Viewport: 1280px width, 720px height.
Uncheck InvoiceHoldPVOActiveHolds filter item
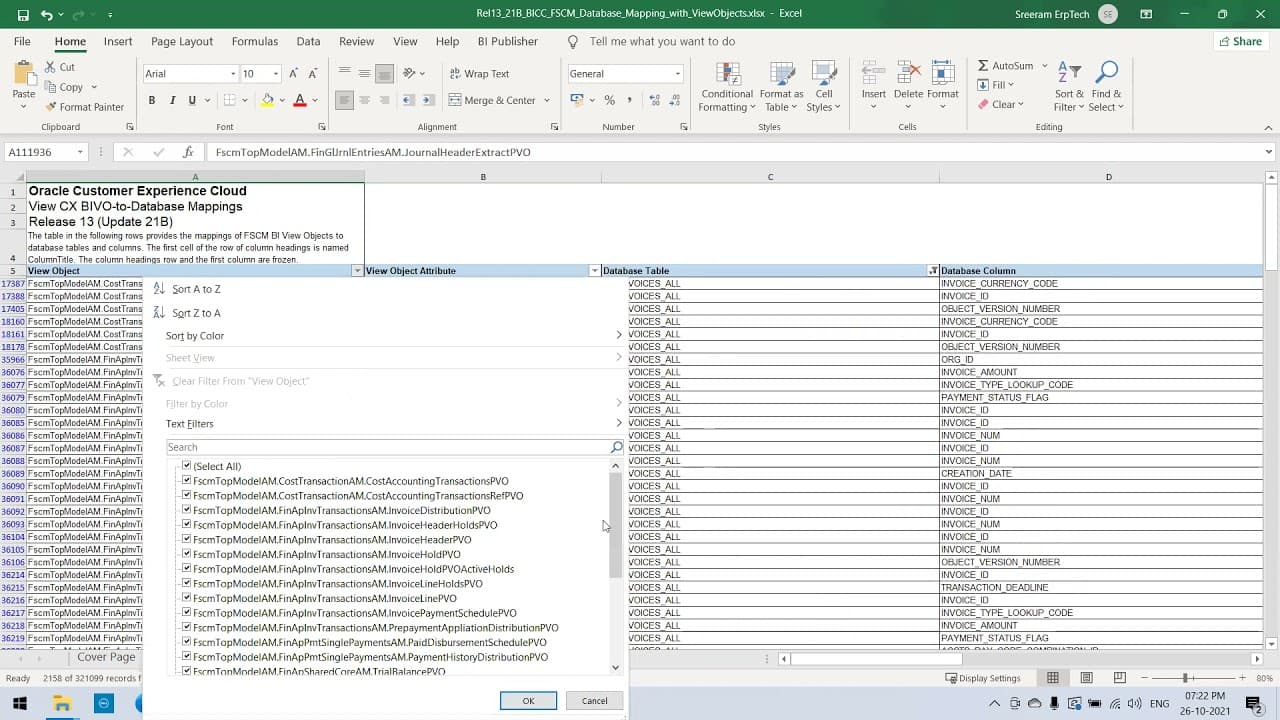pos(186,569)
